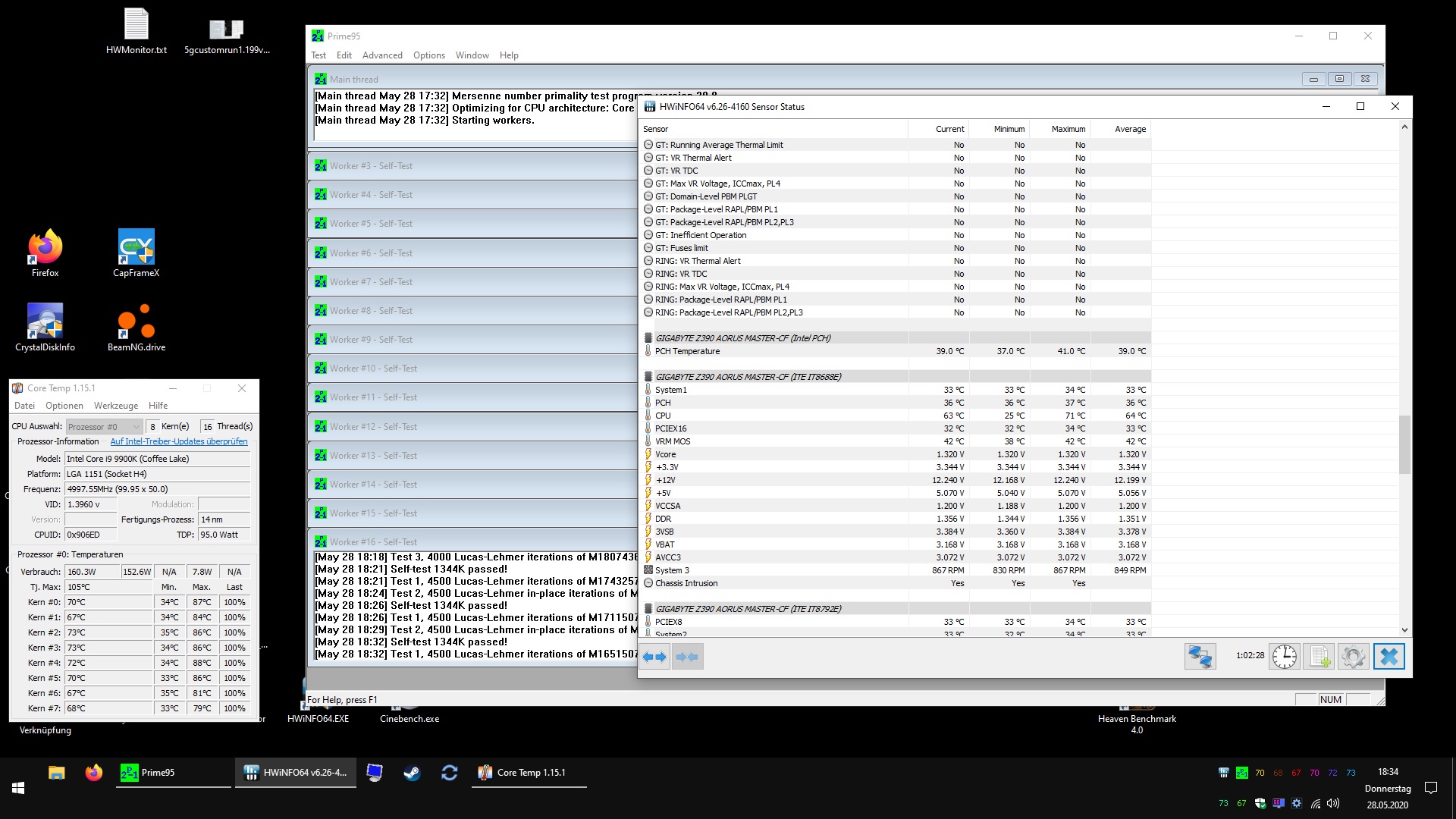Open Prozessor #0 CPU selection dropdown
The height and width of the screenshot is (819, 1456).
click(x=104, y=426)
